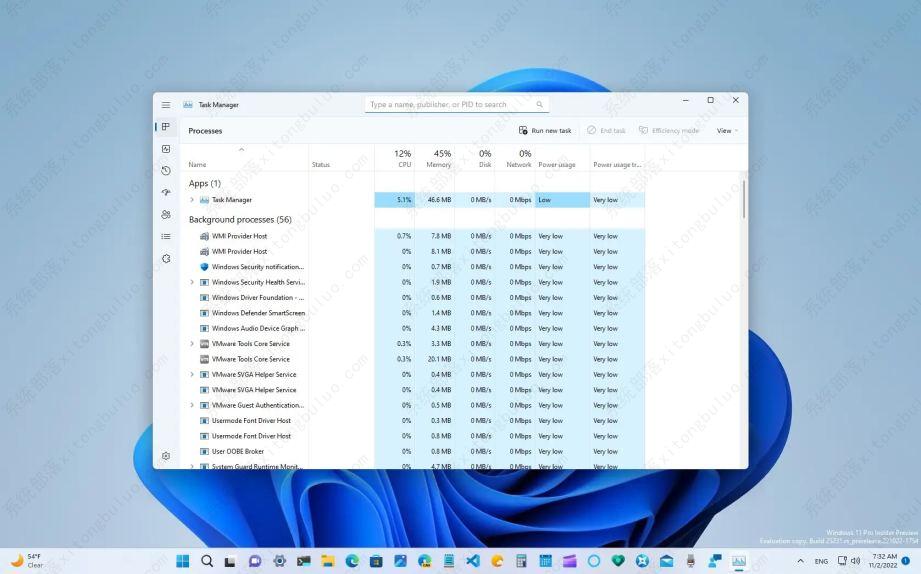This screenshot has height=574, width=921.
Task: Open the Services page icon
Action: (x=166, y=258)
